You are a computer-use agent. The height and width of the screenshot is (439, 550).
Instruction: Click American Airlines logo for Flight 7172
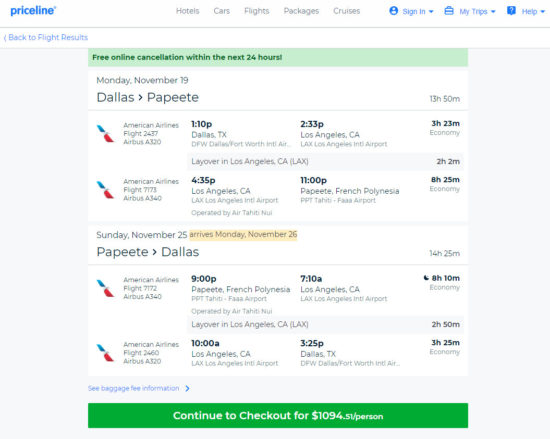[x=105, y=288]
